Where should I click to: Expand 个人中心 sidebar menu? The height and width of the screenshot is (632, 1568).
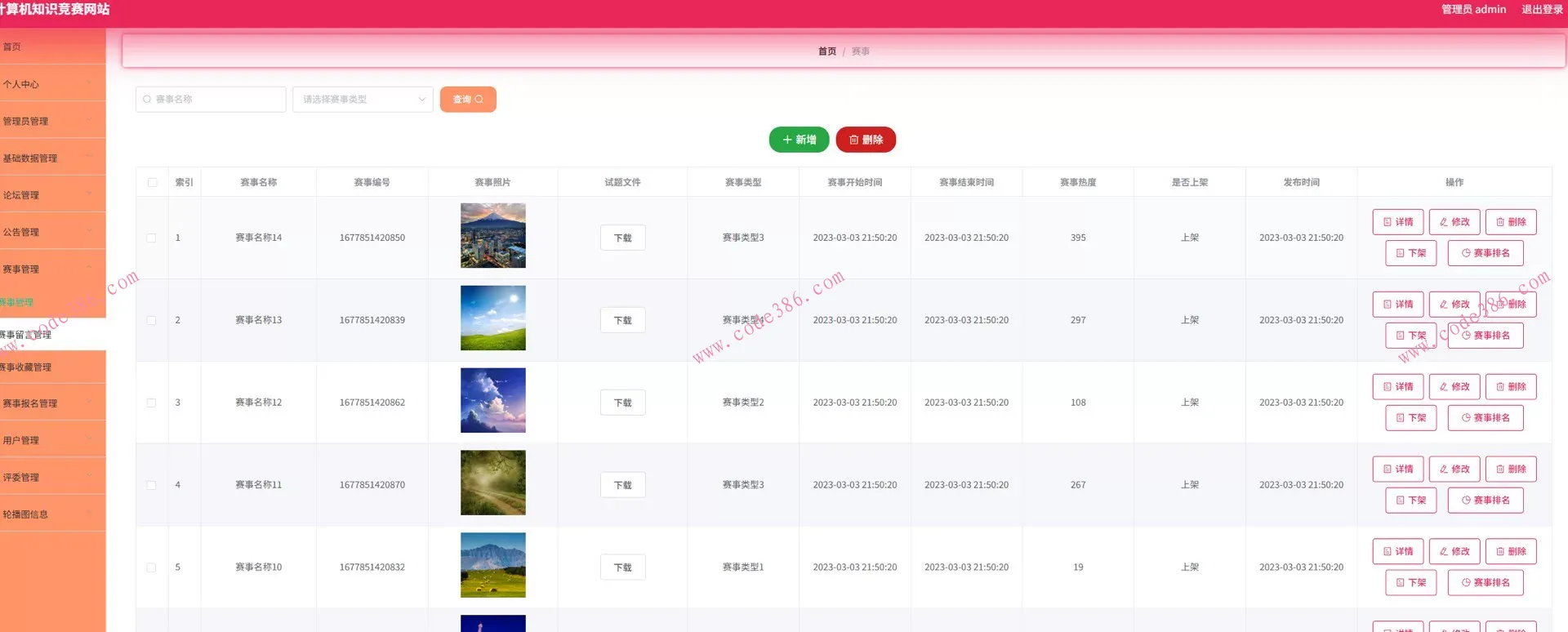pyautogui.click(x=52, y=84)
